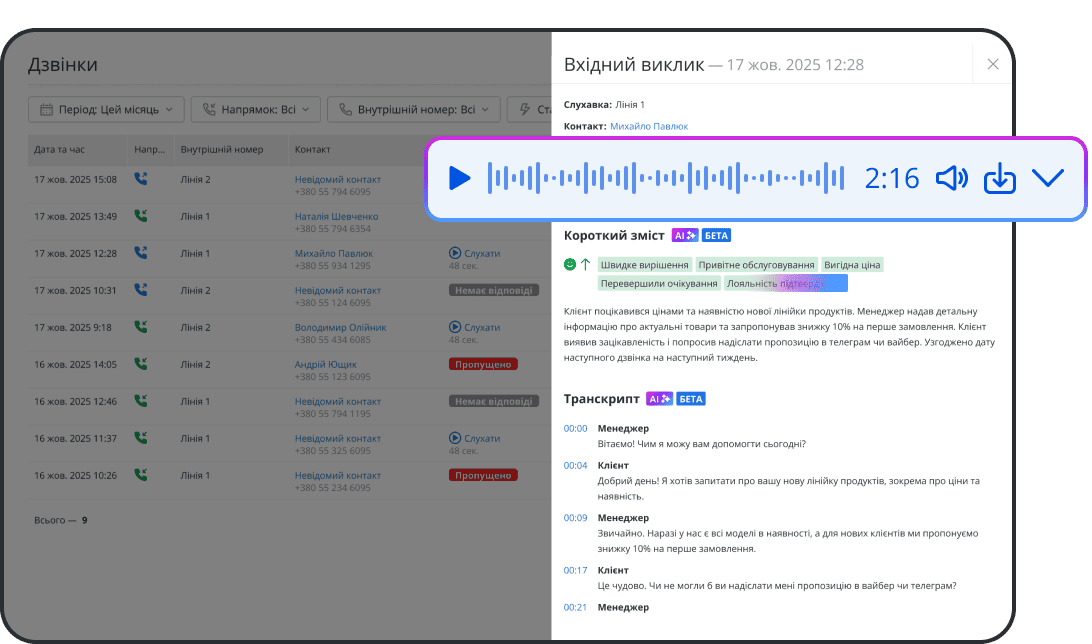Click the Наталія Шевченко contact link
1092x644 pixels.
click(336, 216)
